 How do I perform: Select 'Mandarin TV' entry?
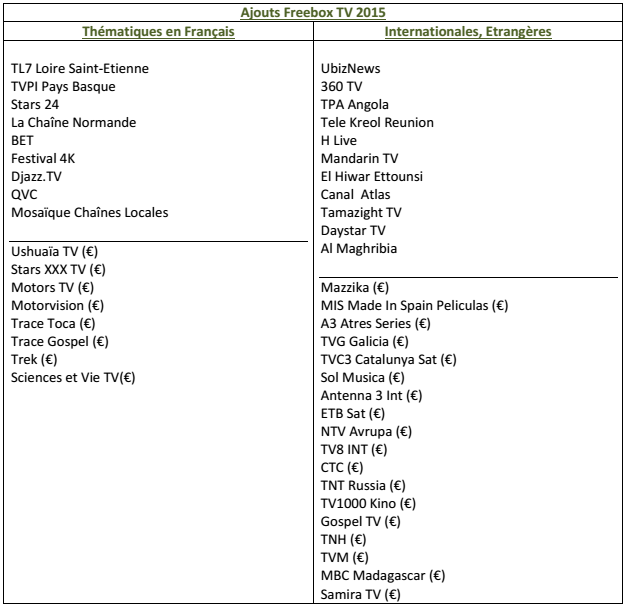pyautogui.click(x=359, y=158)
